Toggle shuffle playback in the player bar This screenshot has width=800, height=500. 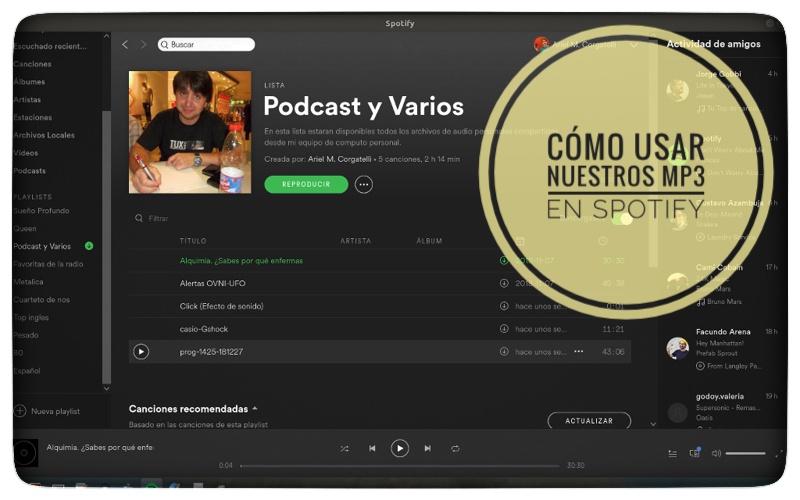pyautogui.click(x=344, y=449)
